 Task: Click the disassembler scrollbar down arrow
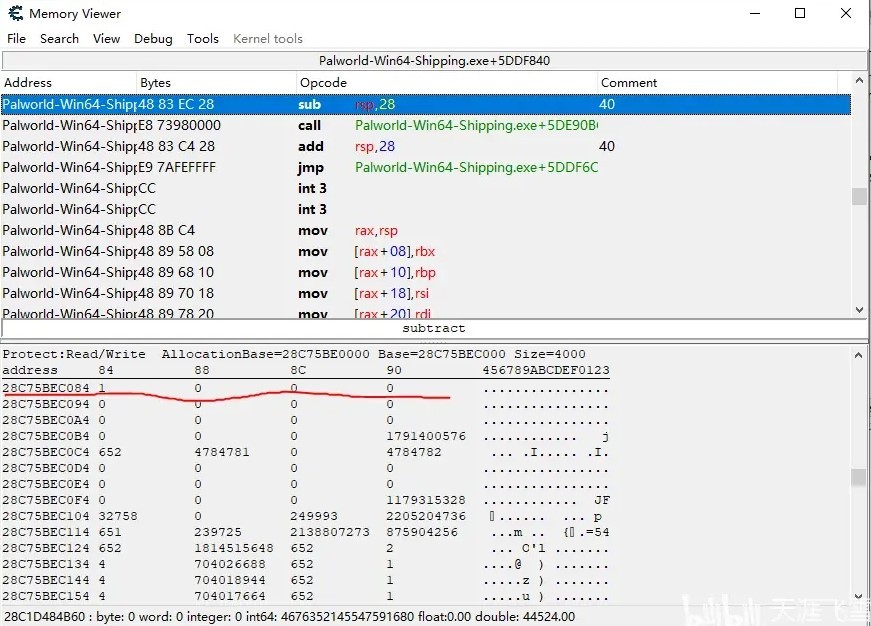coord(859,311)
